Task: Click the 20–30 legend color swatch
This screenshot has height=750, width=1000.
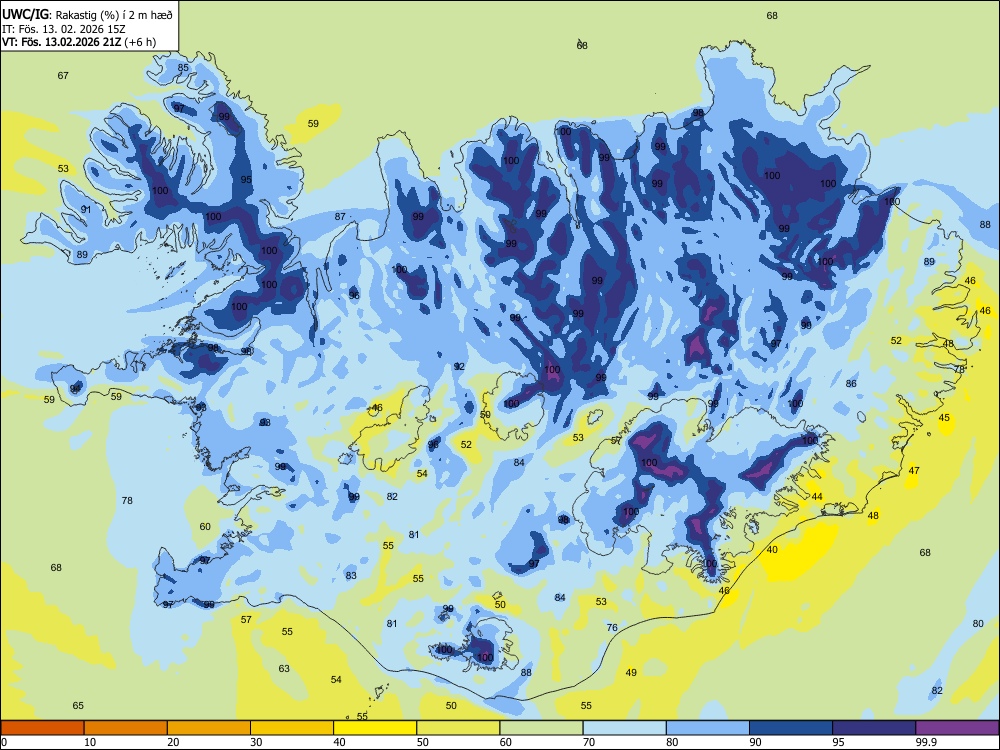Action: coord(209,728)
